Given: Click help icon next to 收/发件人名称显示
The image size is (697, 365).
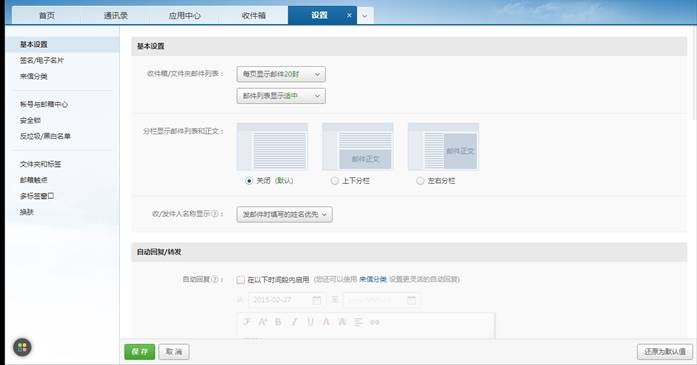Looking at the screenshot, I should [x=215, y=214].
